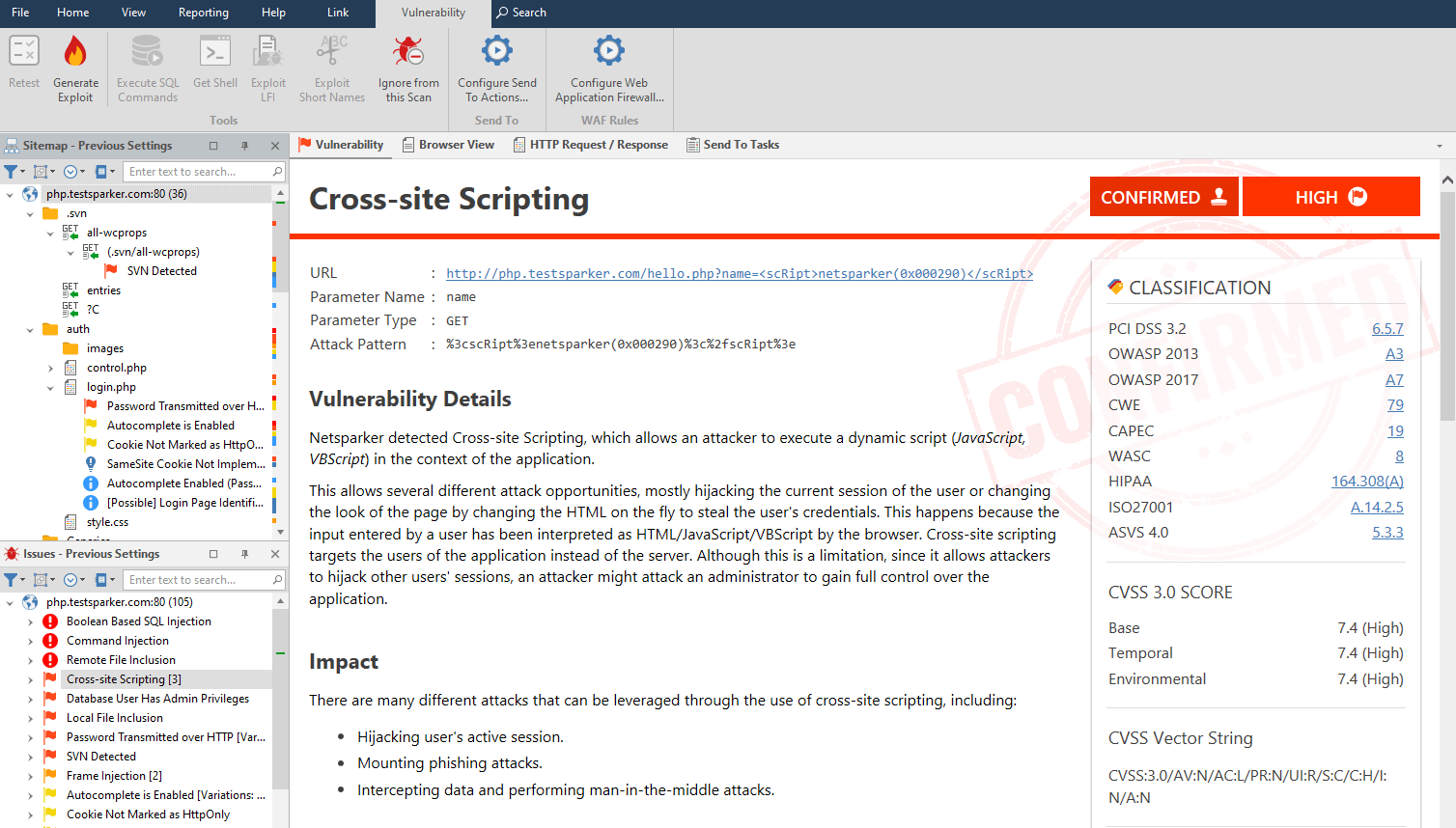The width and height of the screenshot is (1456, 828).
Task: Switch to the Browser View tab
Action: [448, 145]
